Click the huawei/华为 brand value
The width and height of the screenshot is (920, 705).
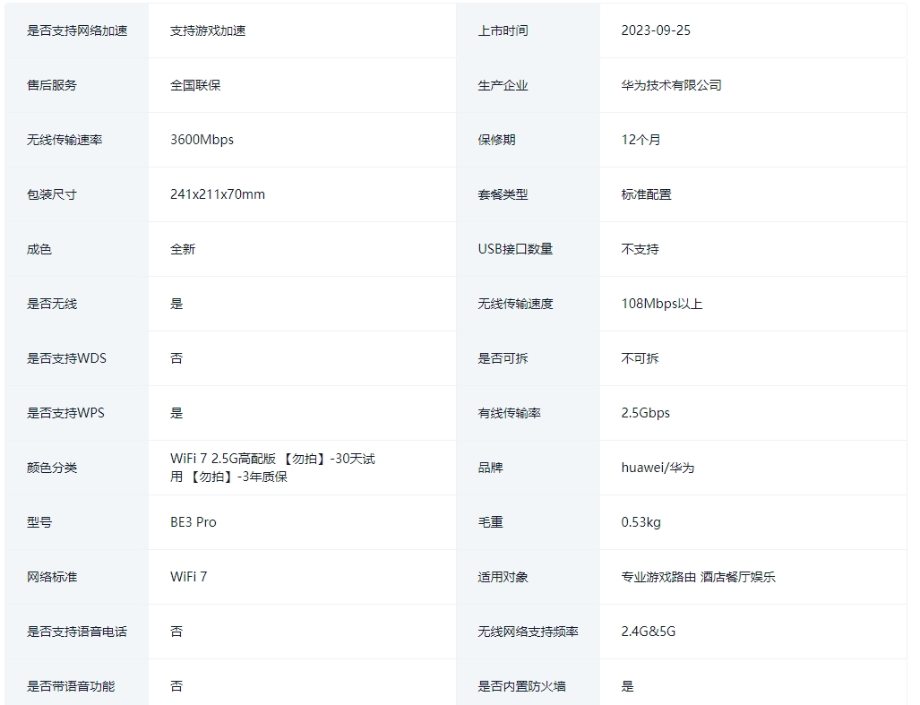click(657, 468)
